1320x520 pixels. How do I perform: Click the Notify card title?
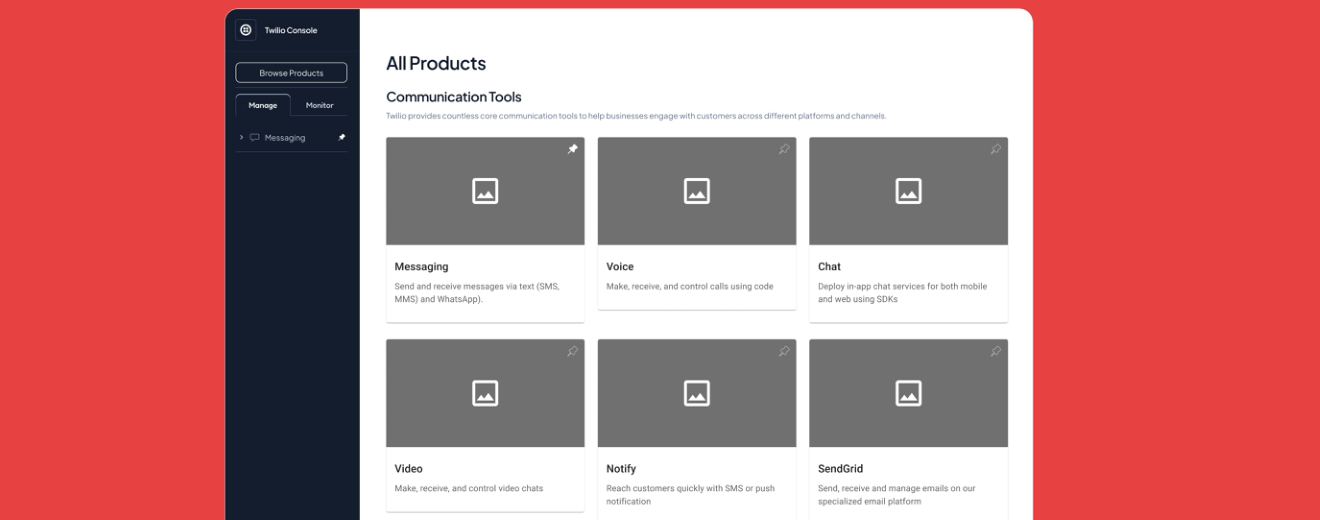[x=621, y=469]
